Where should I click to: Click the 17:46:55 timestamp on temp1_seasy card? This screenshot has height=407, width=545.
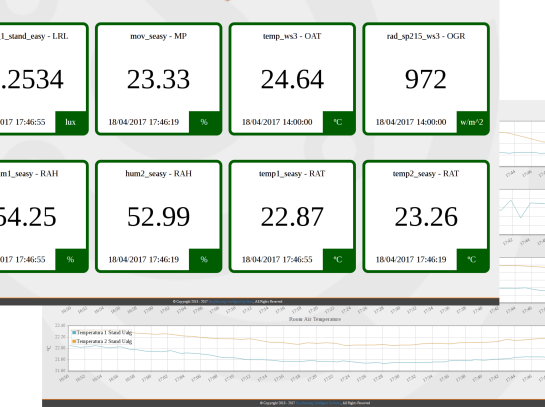pyautogui.click(x=277, y=259)
